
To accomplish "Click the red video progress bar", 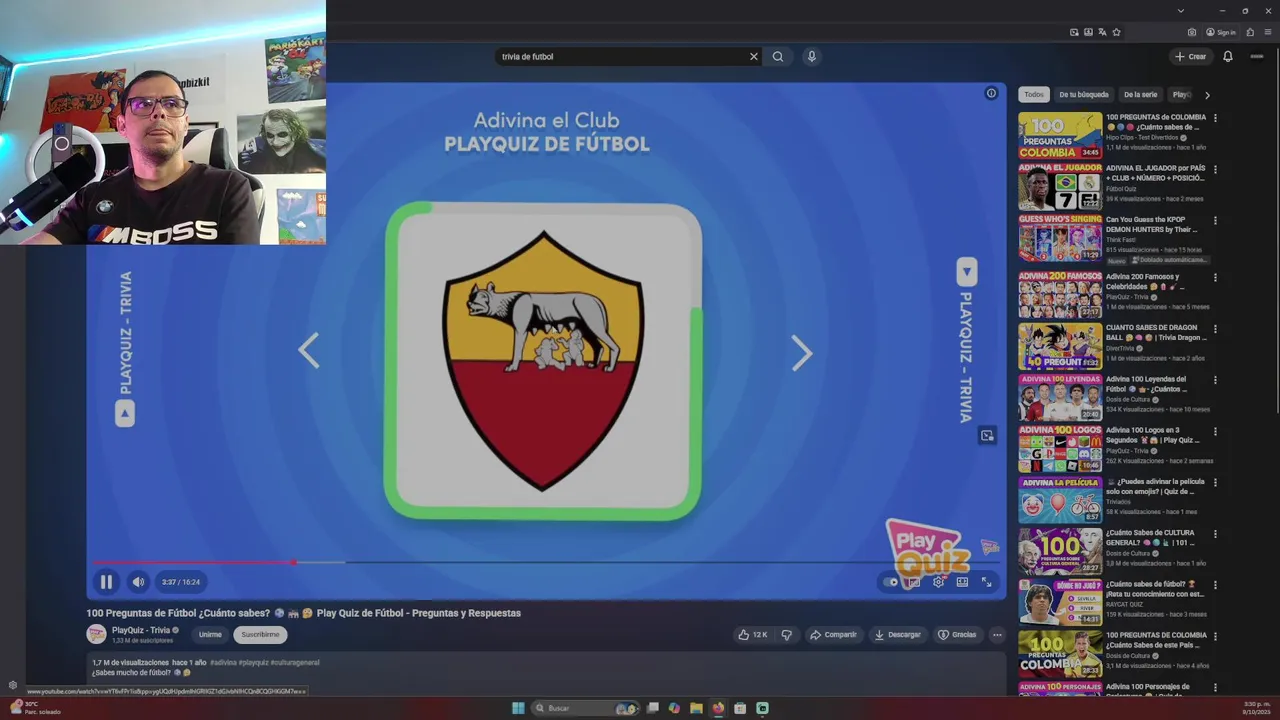I will pyautogui.click(x=194, y=562).
